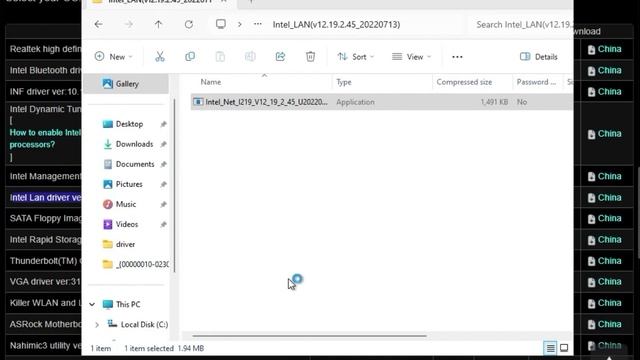This screenshot has width=640, height=360.
Task: Open 'How to enable Intel' processors link
Action: [45, 138]
